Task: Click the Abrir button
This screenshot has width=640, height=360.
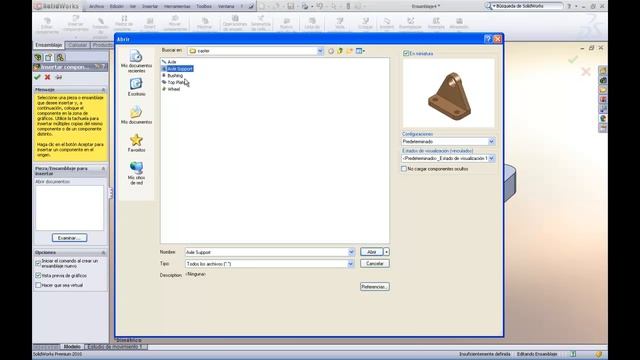Action: tap(371, 252)
